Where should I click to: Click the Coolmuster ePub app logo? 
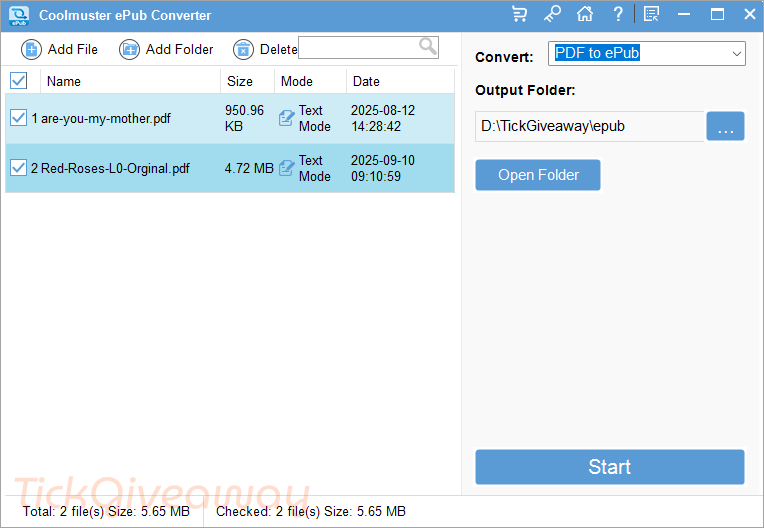(x=19, y=16)
